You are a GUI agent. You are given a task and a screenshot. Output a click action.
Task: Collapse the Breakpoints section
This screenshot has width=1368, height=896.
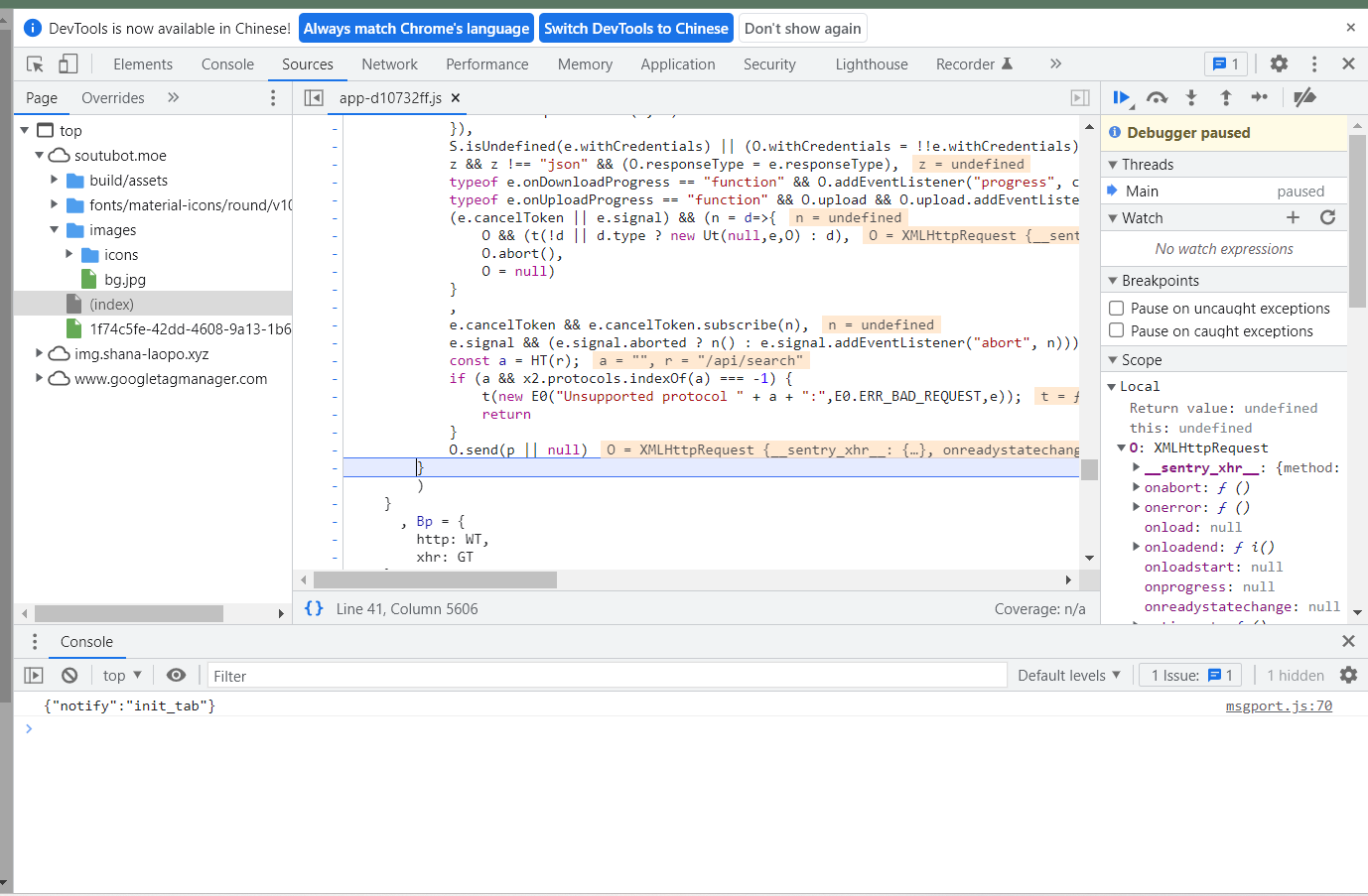1223,281
